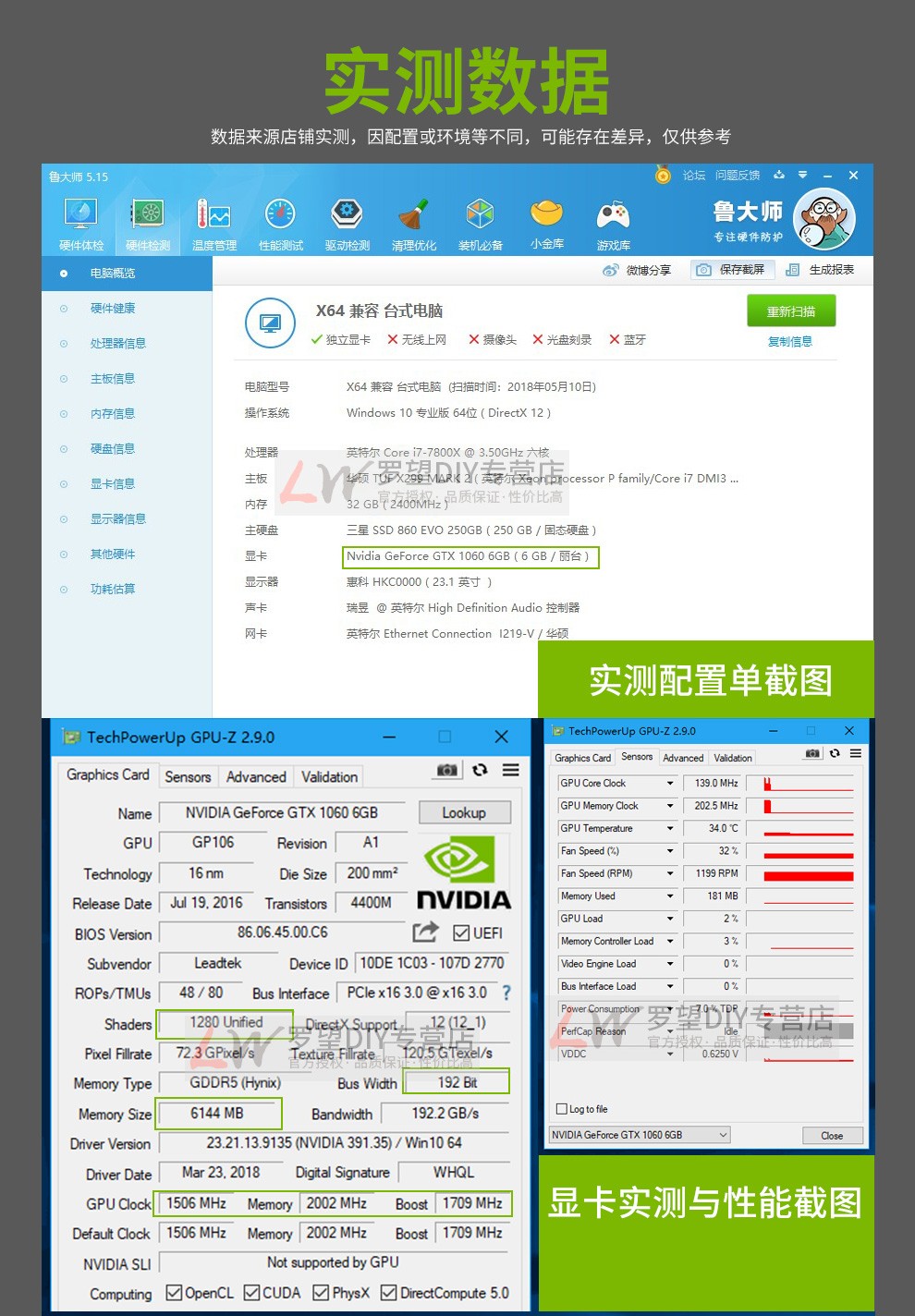Image resolution: width=915 pixels, height=1316 pixels.
Task: Open hamburger menu in large GPU-Z window
Action: tap(510, 770)
